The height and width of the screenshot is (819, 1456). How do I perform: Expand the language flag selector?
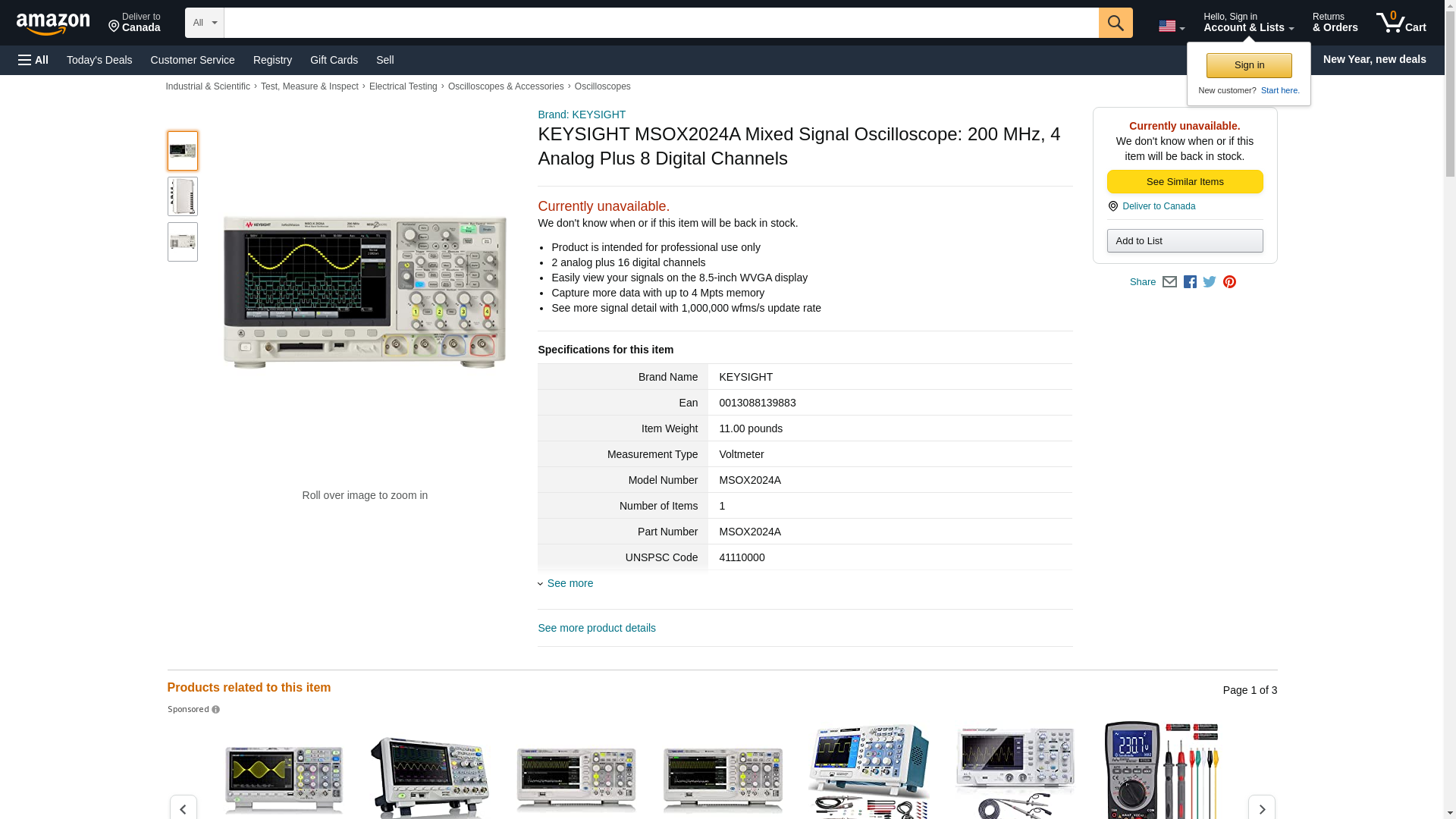pos(1171,26)
